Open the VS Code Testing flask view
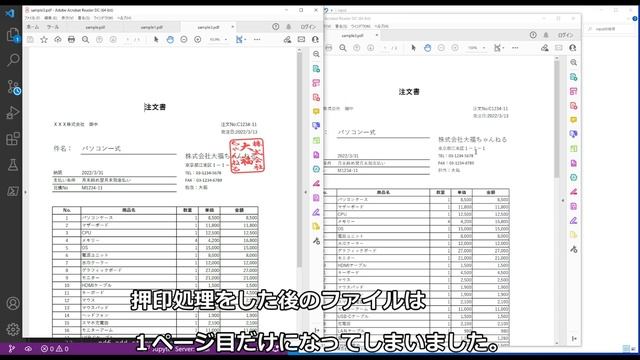The width and height of the screenshot is (640, 360). pyautogui.click(x=13, y=165)
